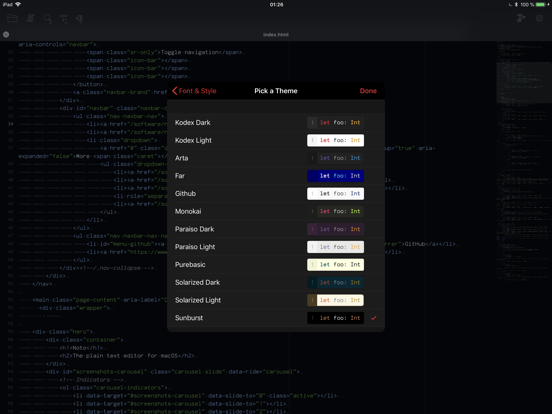Tap the Sunburst preview swatch
The image size is (552, 414).
point(335,318)
